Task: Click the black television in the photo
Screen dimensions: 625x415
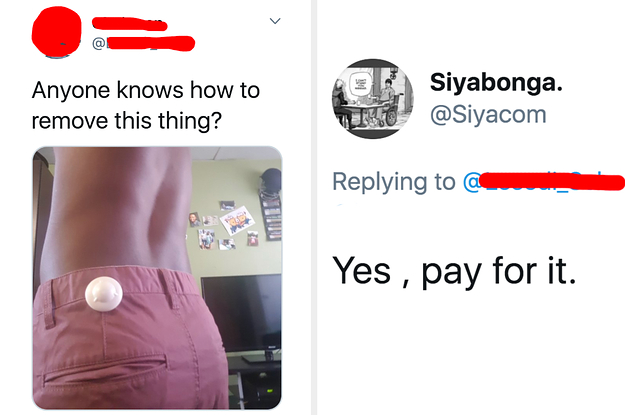Action: [241, 315]
